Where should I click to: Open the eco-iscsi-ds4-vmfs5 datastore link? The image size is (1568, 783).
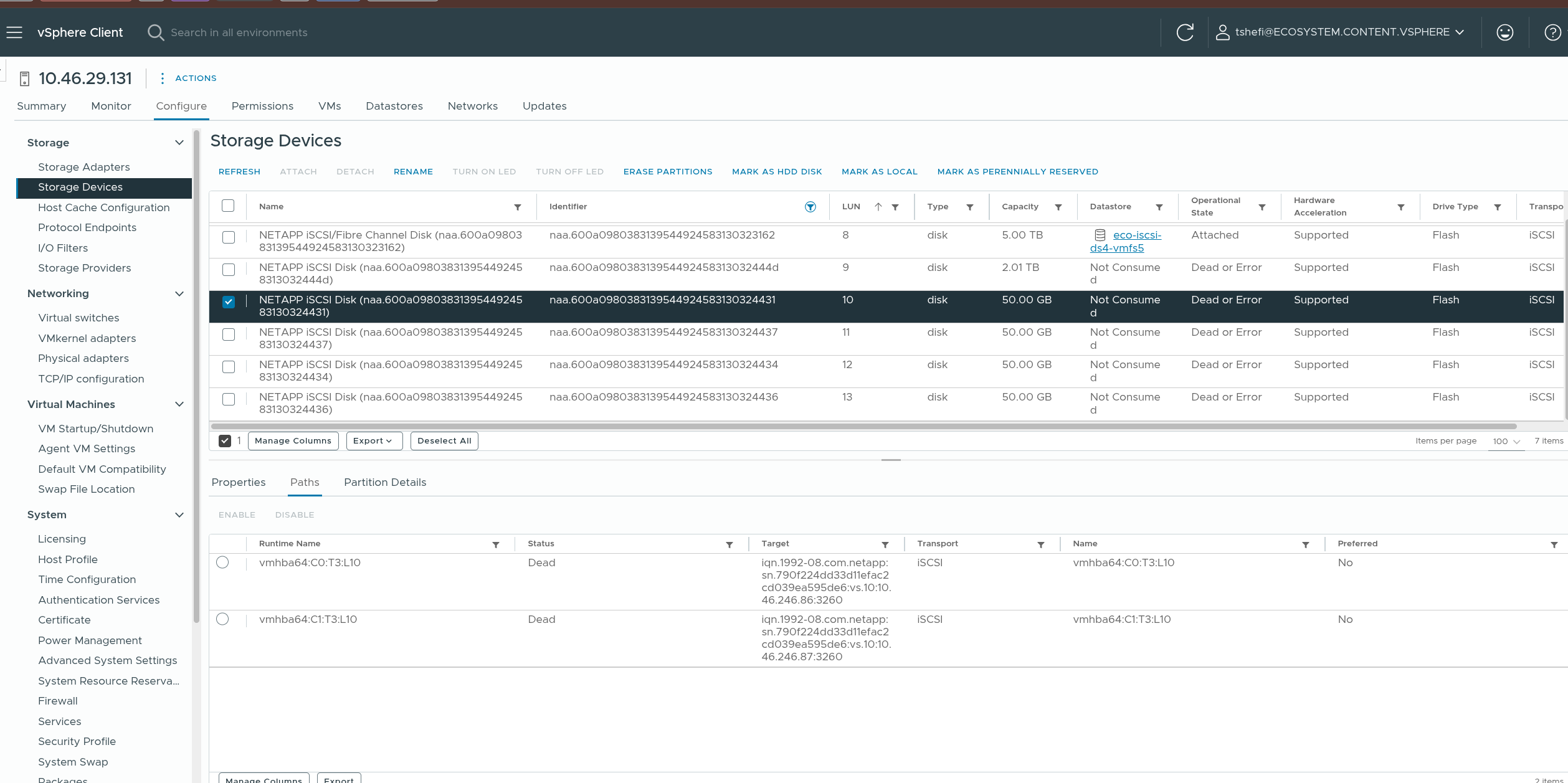[x=1136, y=235]
